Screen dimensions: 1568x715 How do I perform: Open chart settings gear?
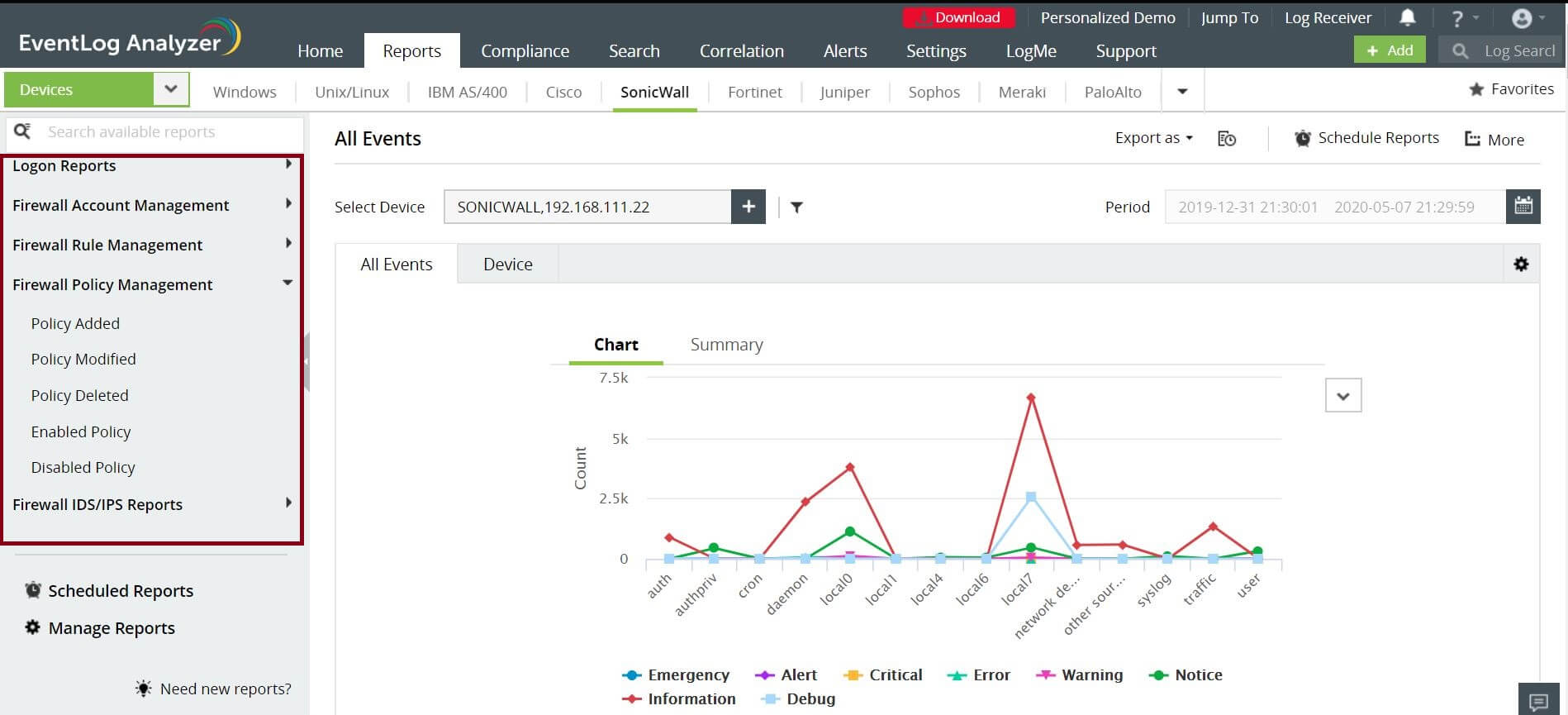coord(1521,265)
